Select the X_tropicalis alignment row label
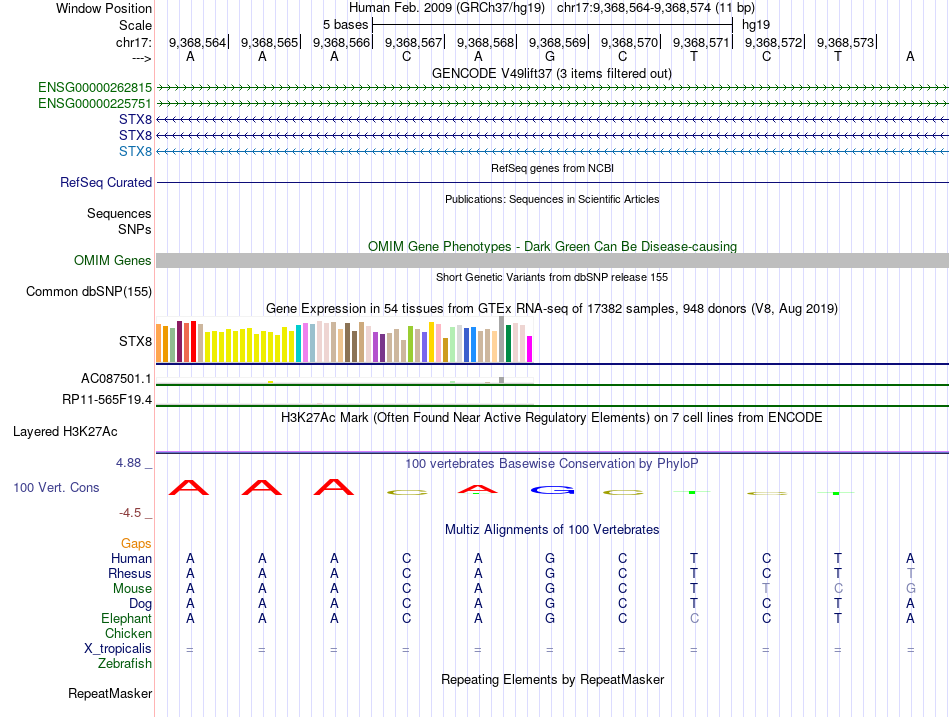The width and height of the screenshot is (950, 717). point(118,649)
